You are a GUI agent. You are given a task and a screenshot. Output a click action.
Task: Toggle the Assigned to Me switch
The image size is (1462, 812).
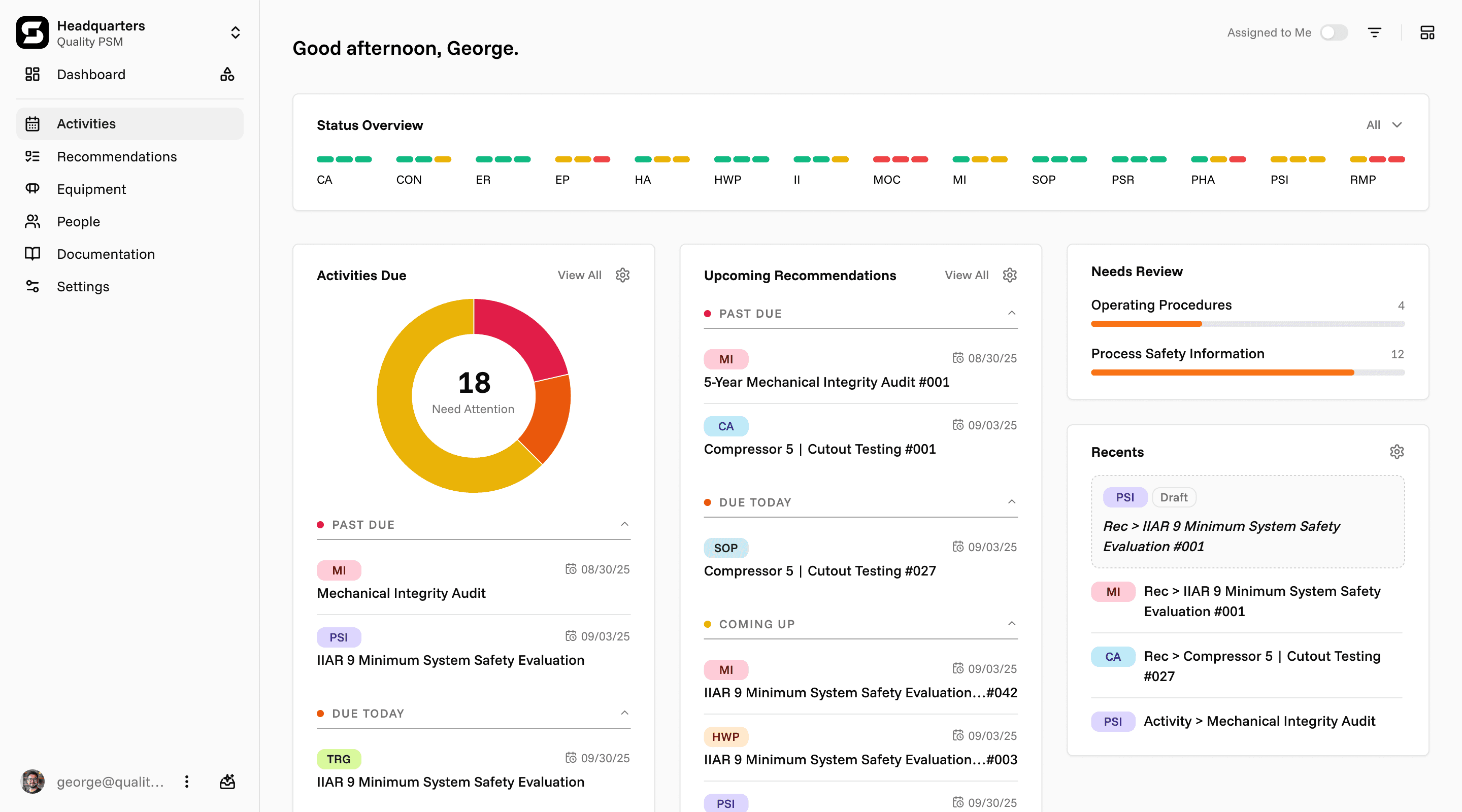coord(1333,33)
